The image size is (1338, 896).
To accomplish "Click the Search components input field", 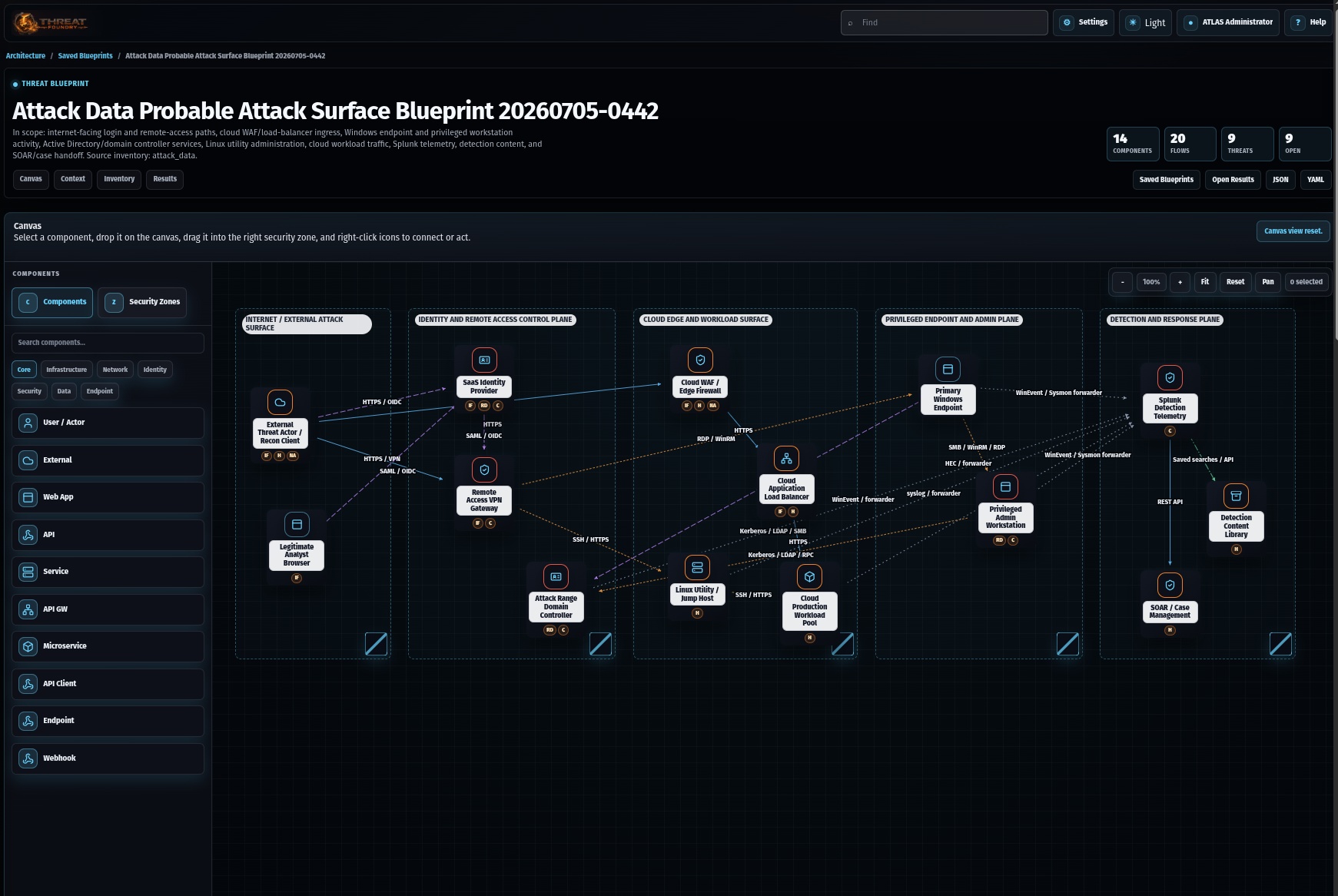I will coord(108,343).
